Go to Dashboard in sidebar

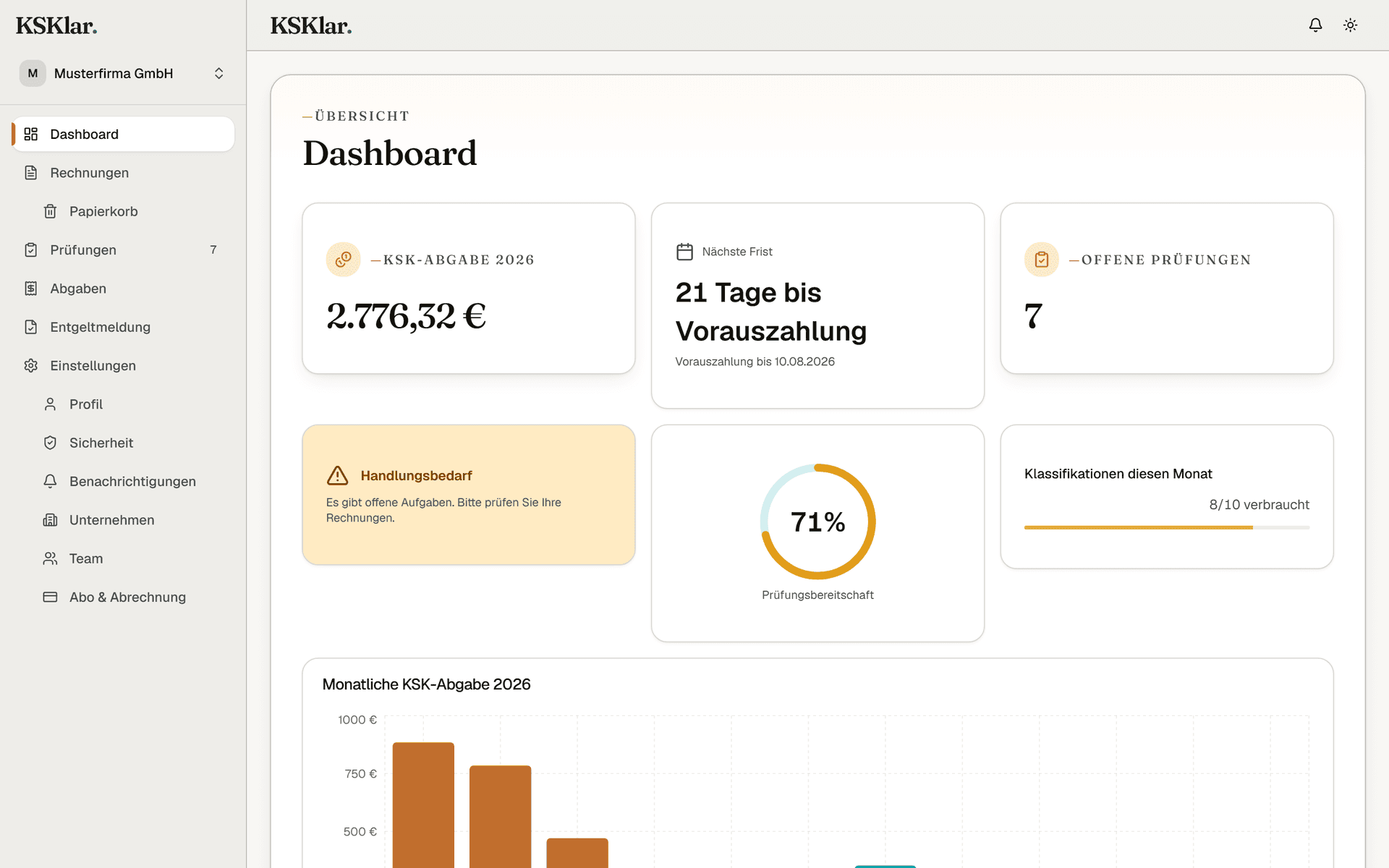tap(123, 134)
